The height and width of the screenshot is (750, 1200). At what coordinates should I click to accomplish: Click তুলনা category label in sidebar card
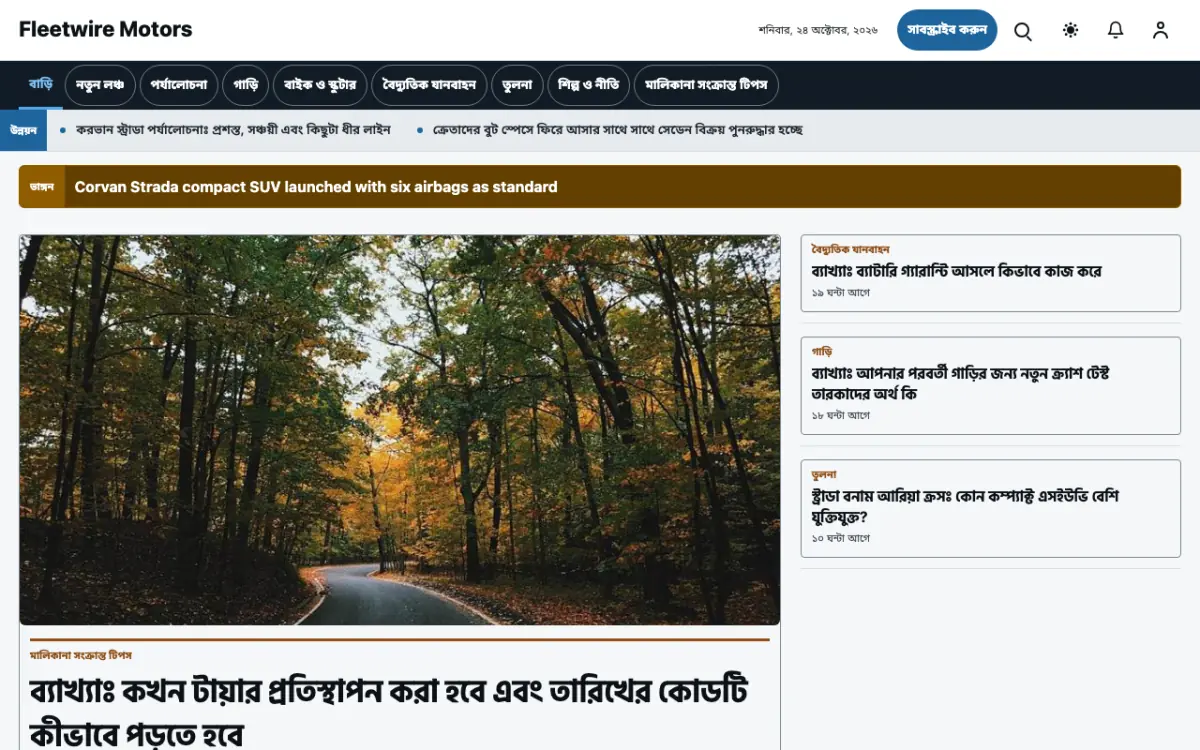824,474
